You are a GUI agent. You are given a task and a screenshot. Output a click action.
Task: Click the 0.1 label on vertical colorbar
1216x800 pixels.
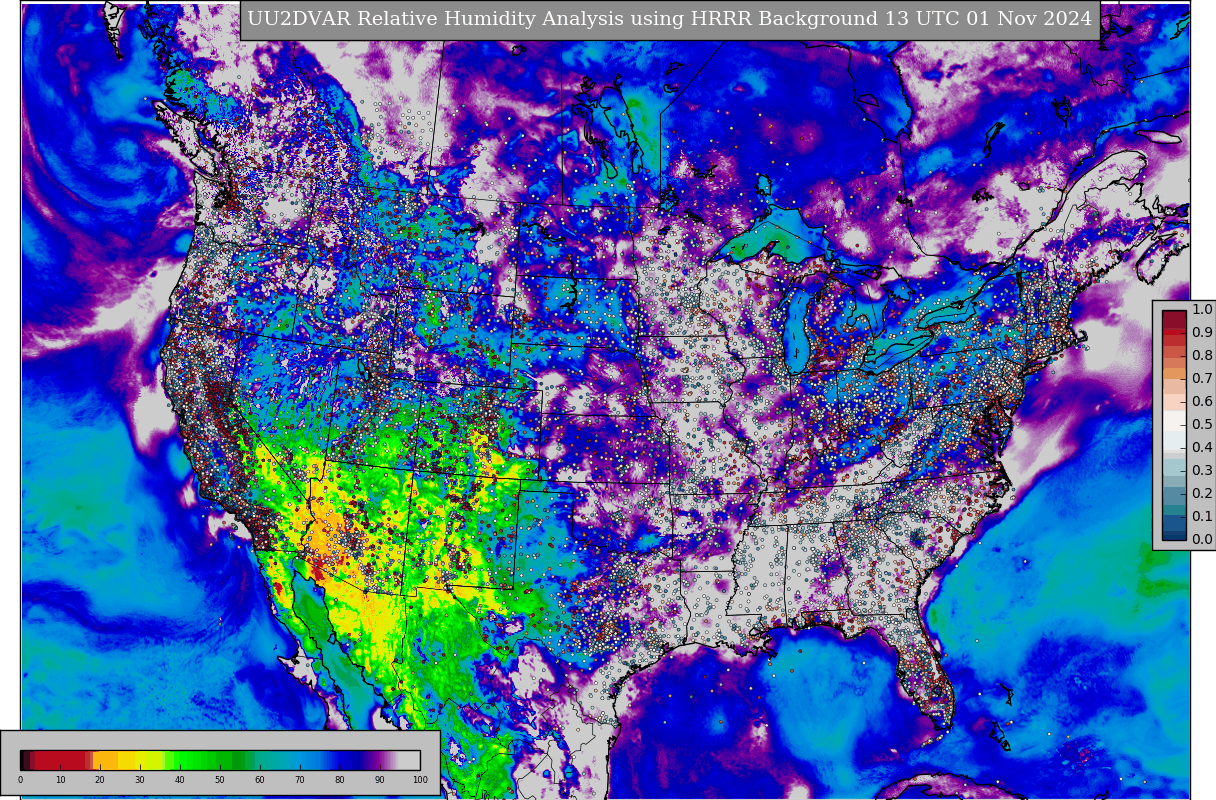tap(1202, 517)
